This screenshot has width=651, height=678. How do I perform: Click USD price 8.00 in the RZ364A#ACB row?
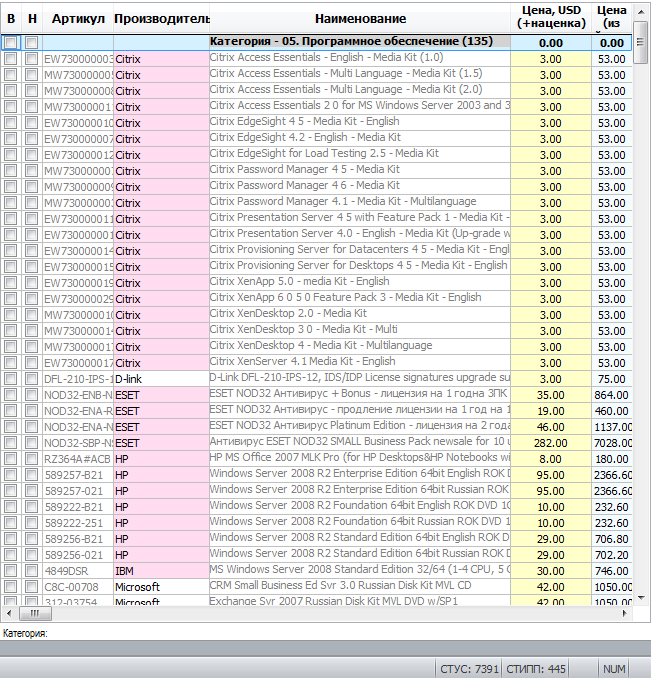551,459
